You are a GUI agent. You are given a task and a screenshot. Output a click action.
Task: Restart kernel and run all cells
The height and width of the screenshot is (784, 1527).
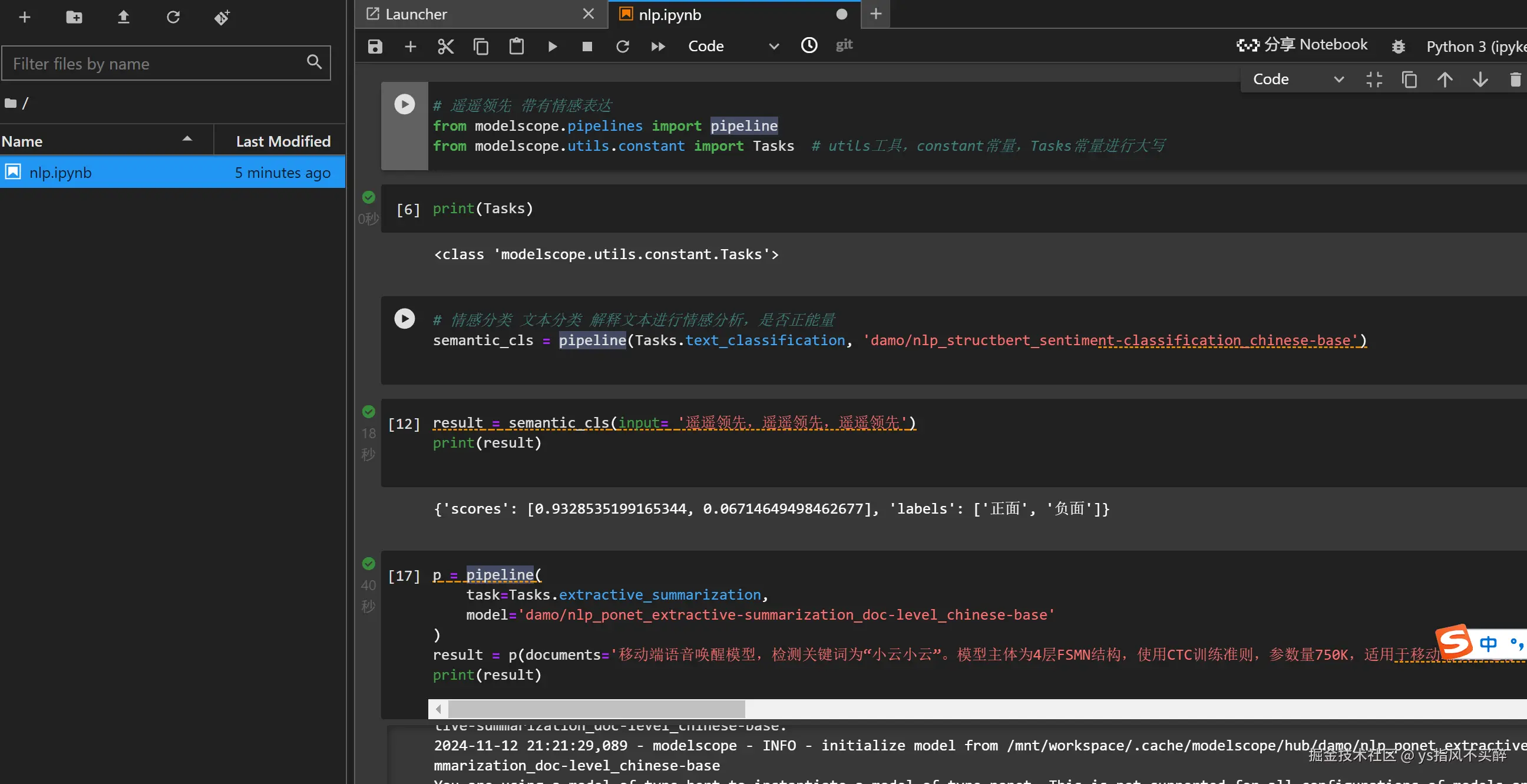(657, 46)
